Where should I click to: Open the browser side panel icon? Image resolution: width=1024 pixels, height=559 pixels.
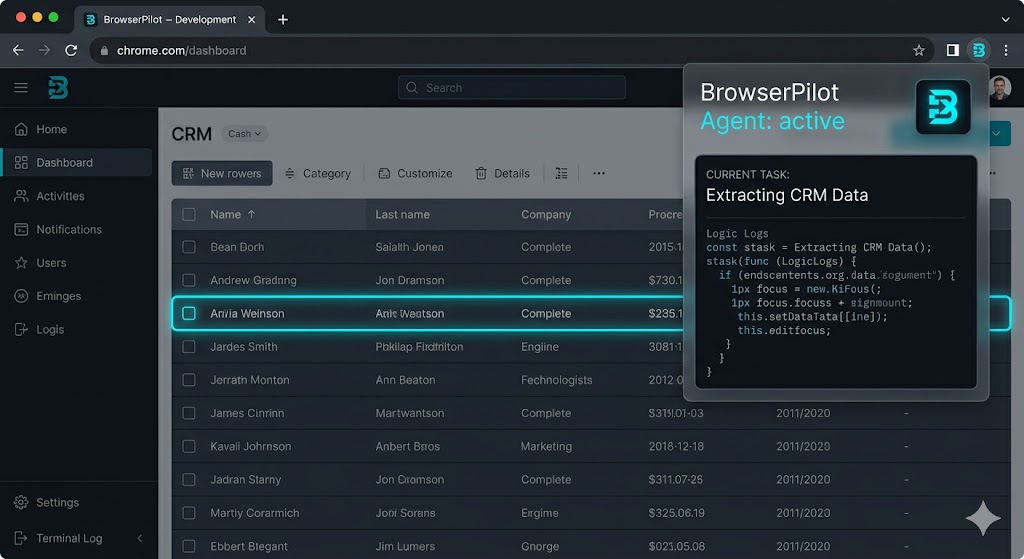coord(953,50)
